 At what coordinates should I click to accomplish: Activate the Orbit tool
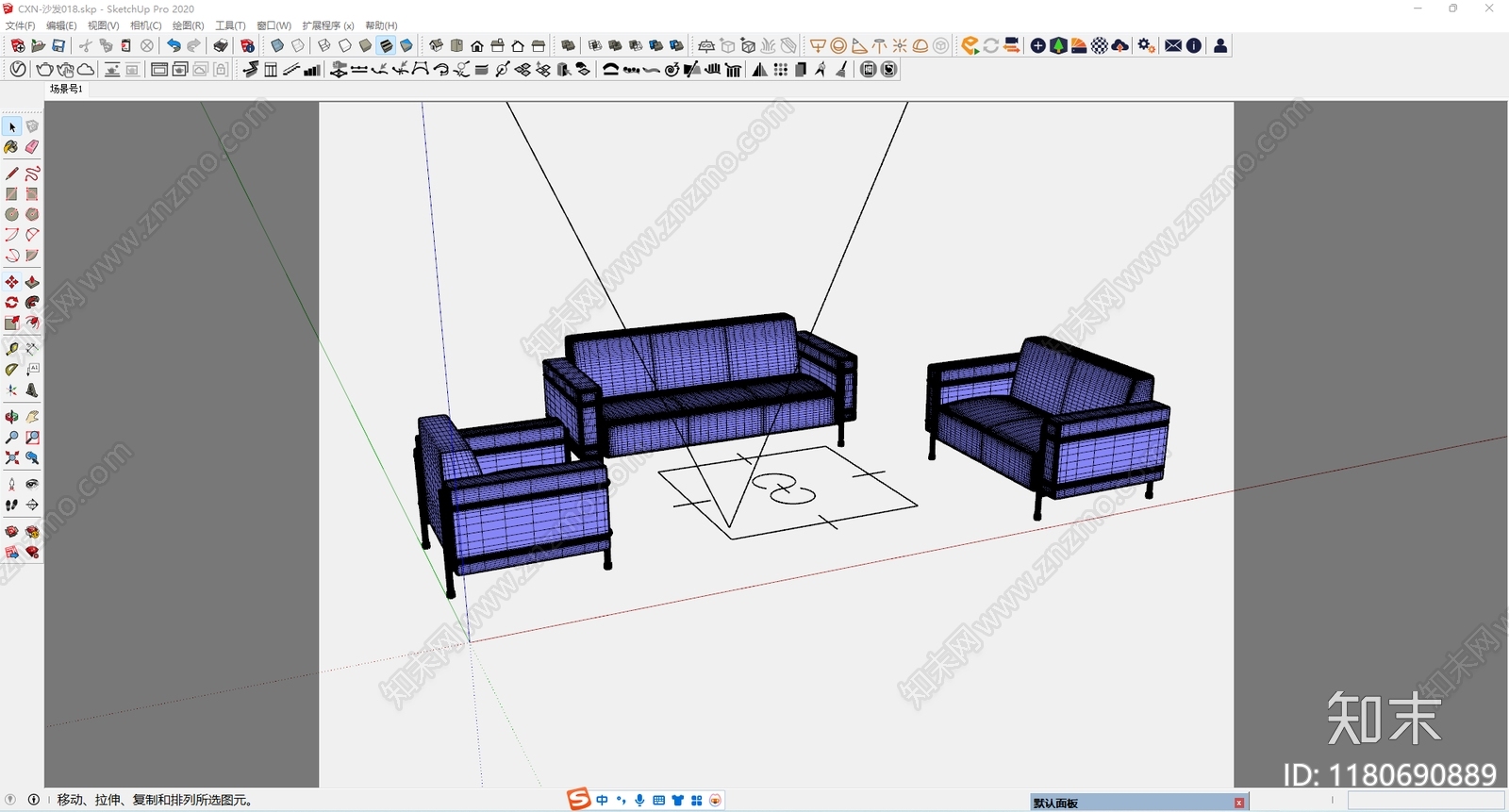point(12,417)
